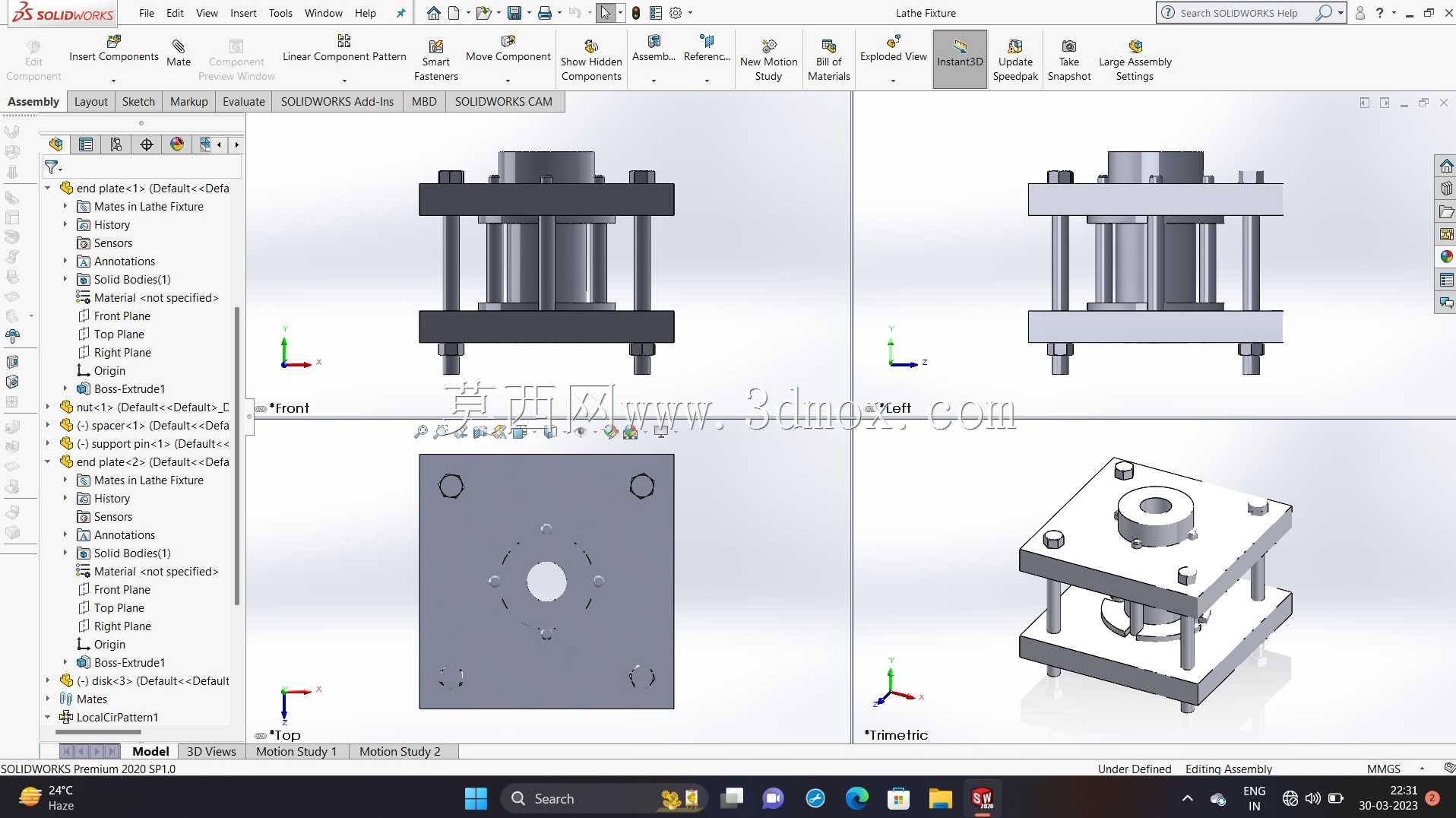Select LocalCirPattern1 in the tree
This screenshot has width=1456, height=818.
tap(117, 718)
